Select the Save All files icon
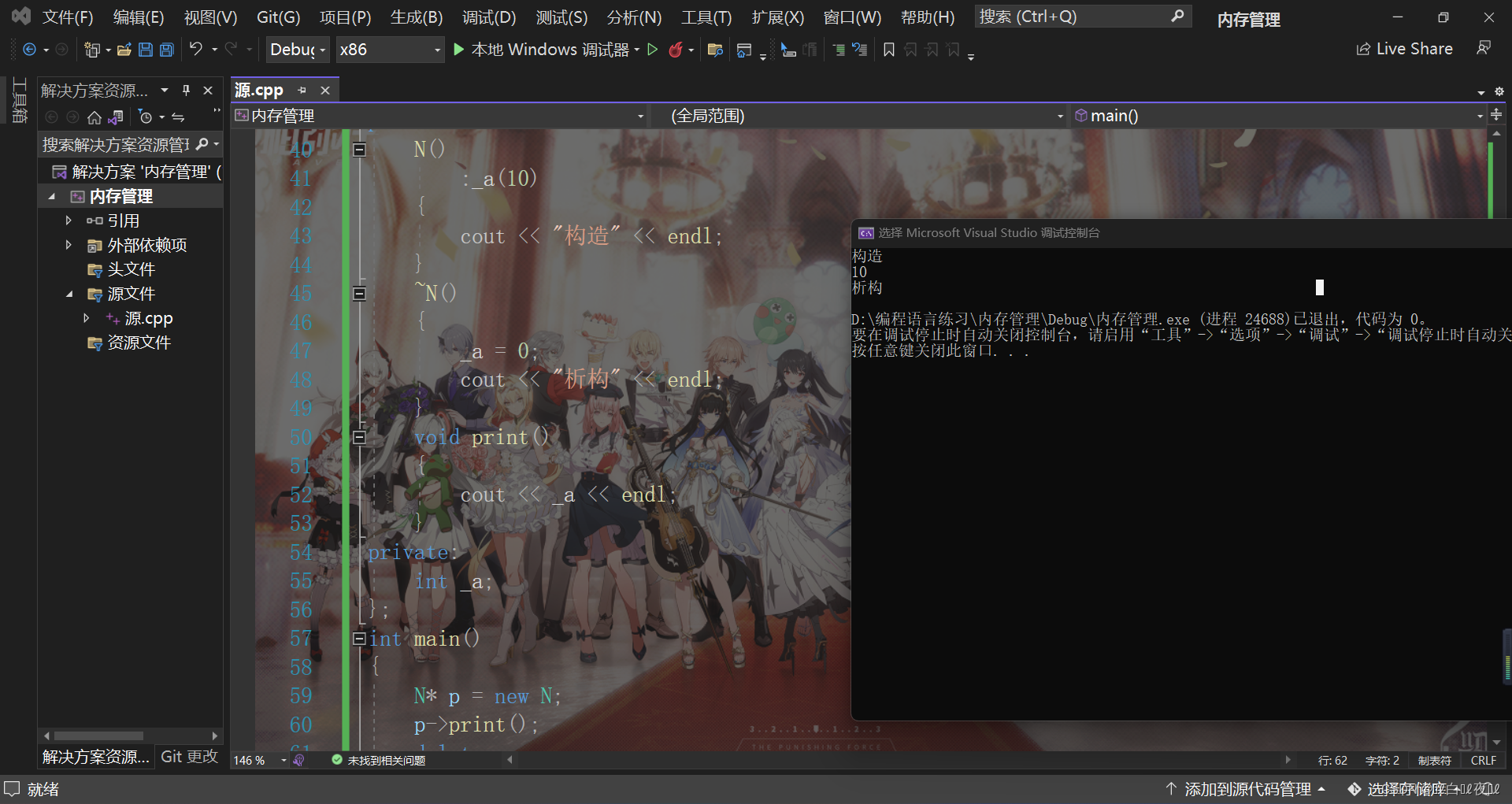The image size is (1512, 804). (166, 50)
